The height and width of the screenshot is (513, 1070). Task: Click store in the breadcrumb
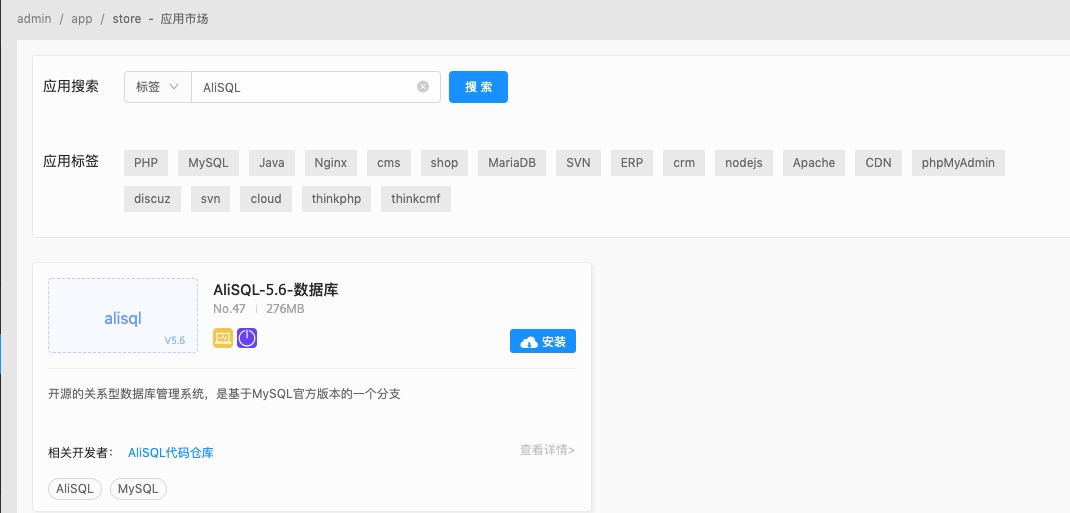pyautogui.click(x=127, y=18)
